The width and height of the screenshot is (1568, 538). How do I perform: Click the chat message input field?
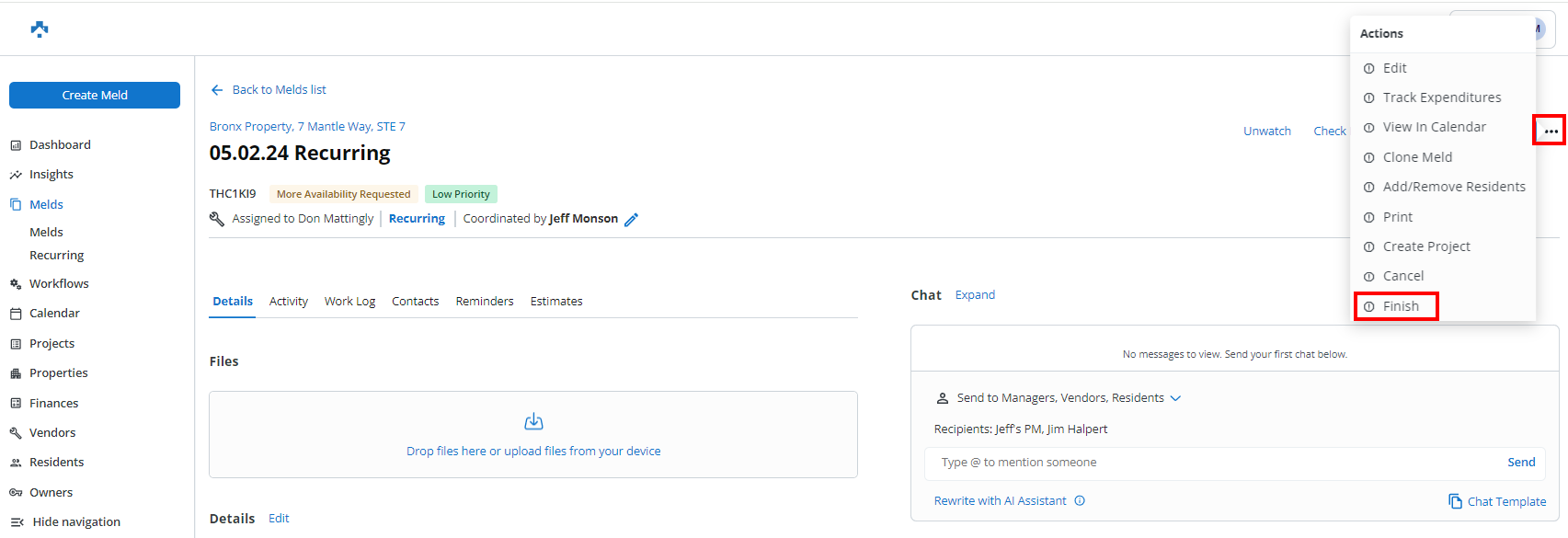point(1214,463)
